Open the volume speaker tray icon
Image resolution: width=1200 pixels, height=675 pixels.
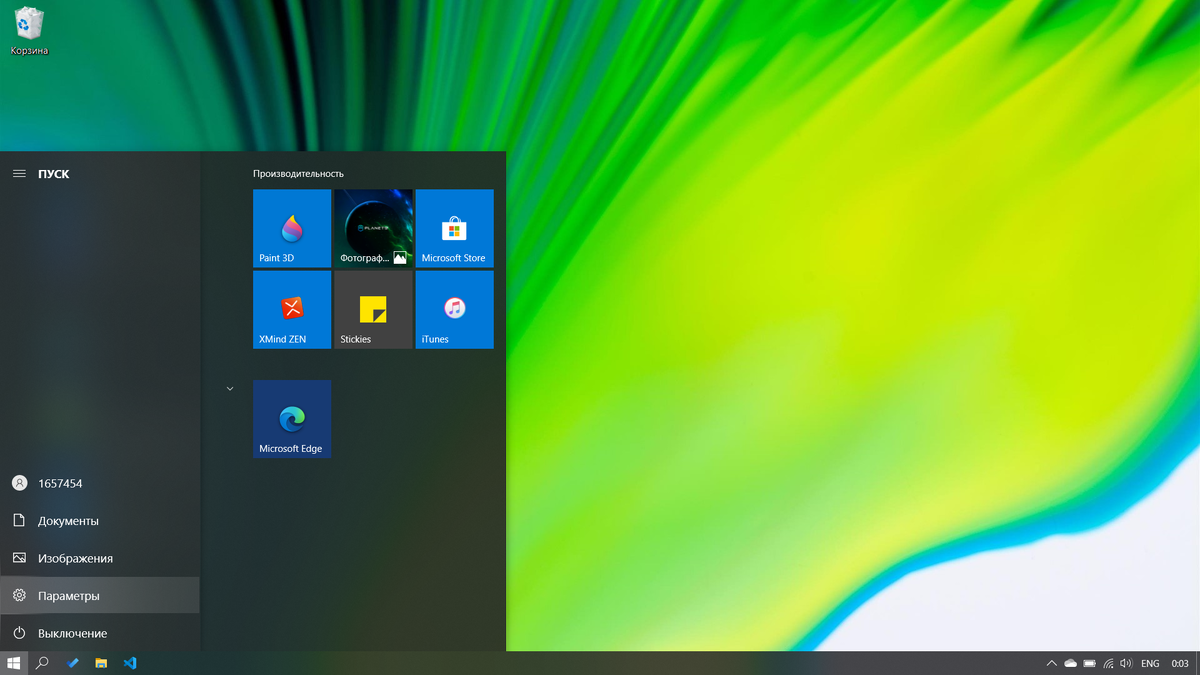pyautogui.click(x=1127, y=663)
